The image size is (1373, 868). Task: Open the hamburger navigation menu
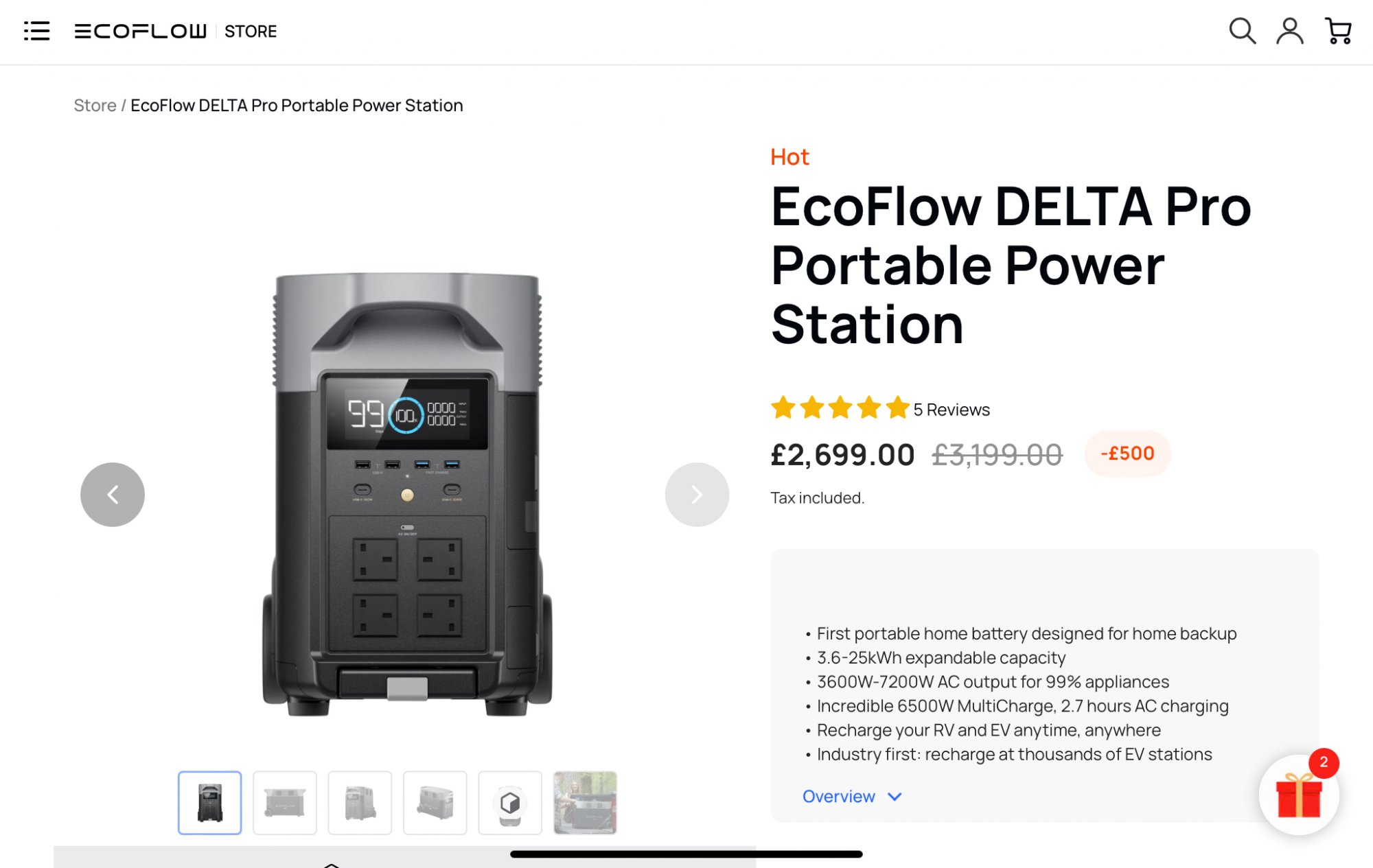(37, 31)
